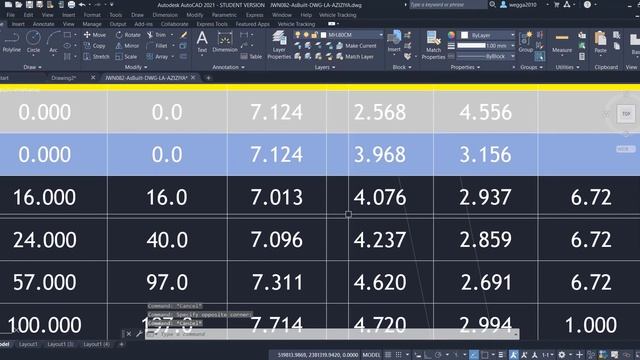Open the Dimension menu
Image resolution: width=640 pixels, height=360 pixels.
coord(165,15)
